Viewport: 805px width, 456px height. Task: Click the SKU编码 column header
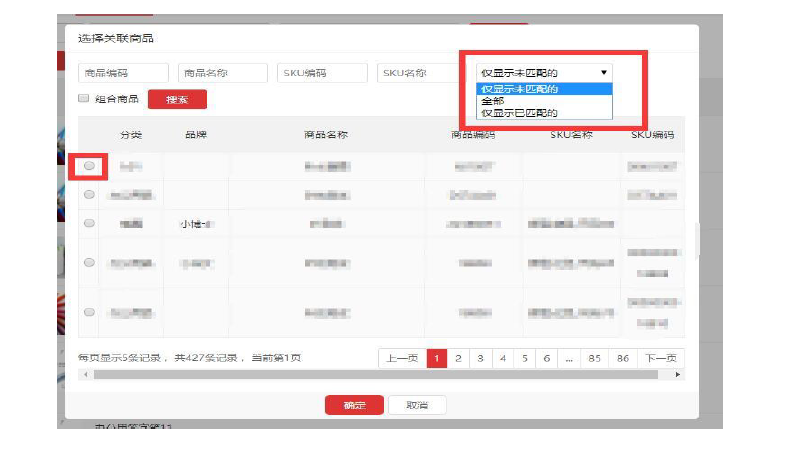(x=653, y=135)
